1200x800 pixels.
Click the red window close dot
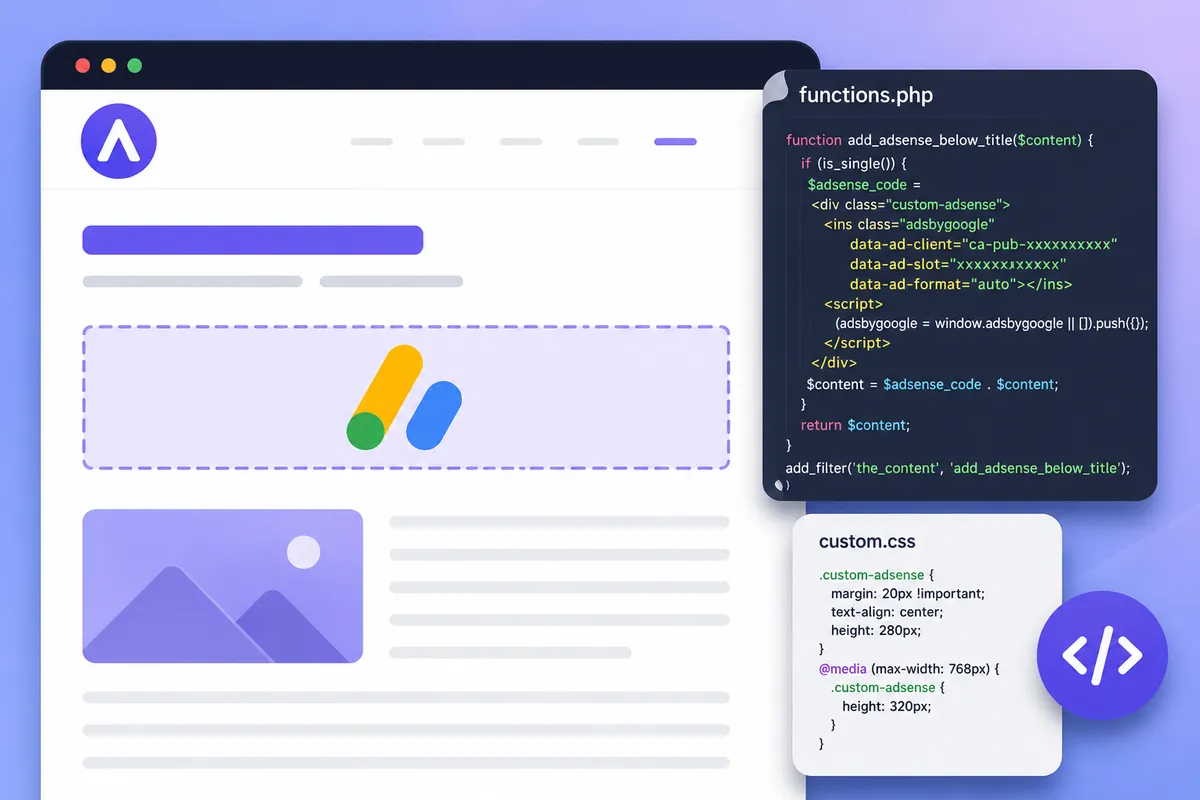(83, 66)
